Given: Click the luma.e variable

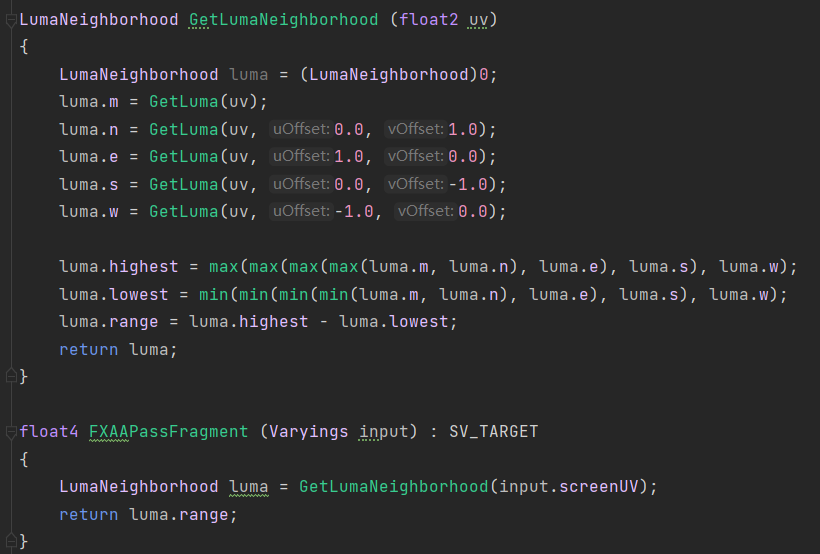Looking at the screenshot, I should (x=88, y=156).
